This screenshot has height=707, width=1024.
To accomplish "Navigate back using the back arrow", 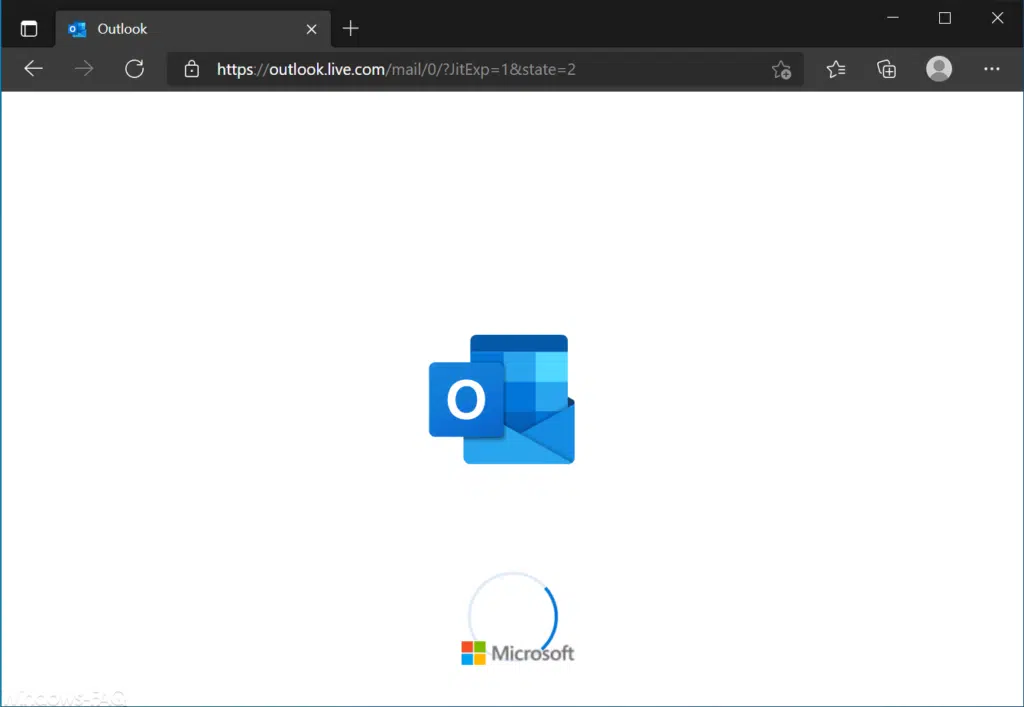I will tap(33, 69).
